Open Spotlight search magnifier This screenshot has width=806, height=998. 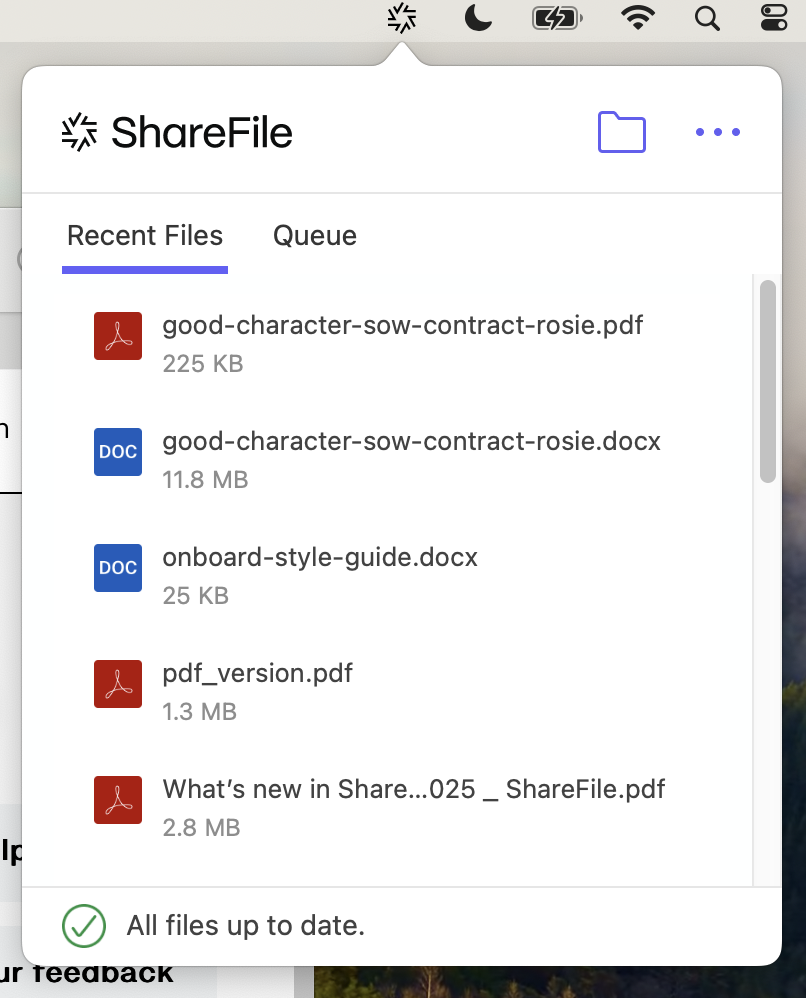click(x=707, y=18)
